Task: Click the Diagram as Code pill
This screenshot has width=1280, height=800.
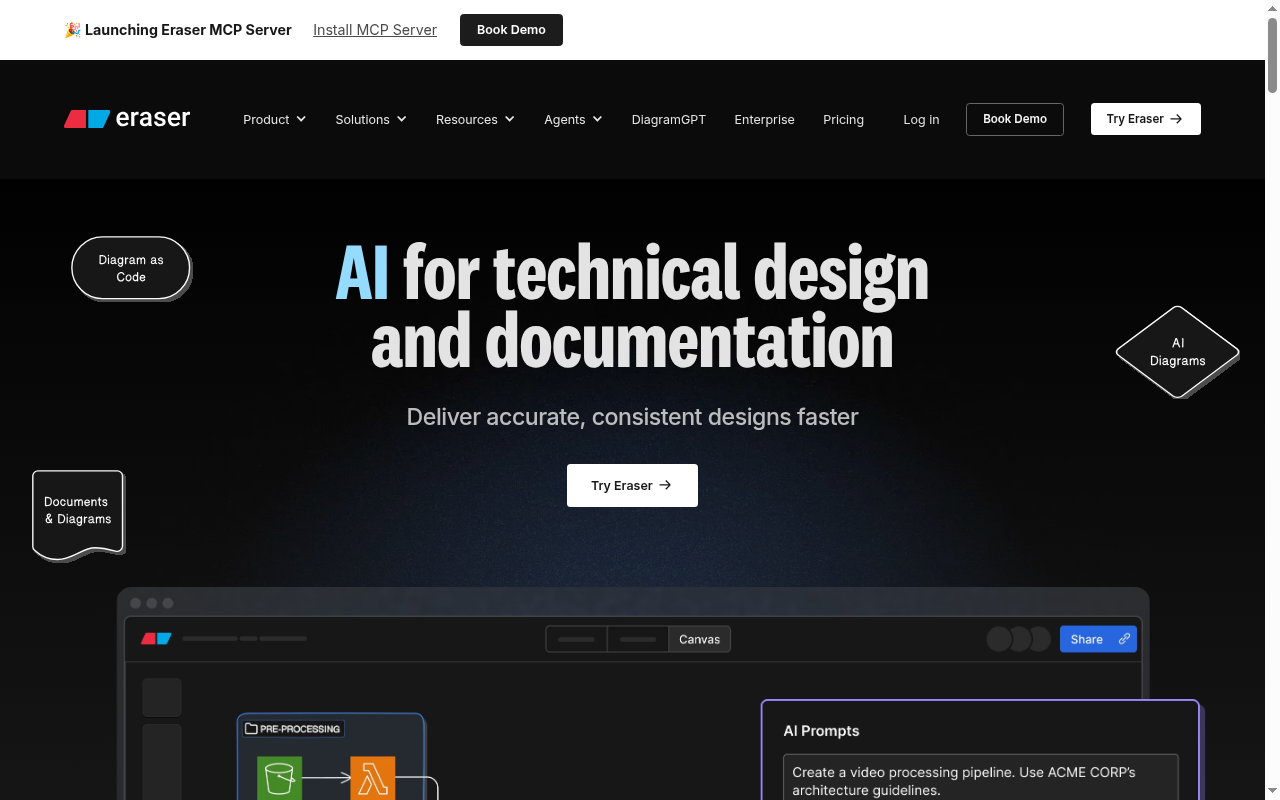Action: tap(131, 268)
